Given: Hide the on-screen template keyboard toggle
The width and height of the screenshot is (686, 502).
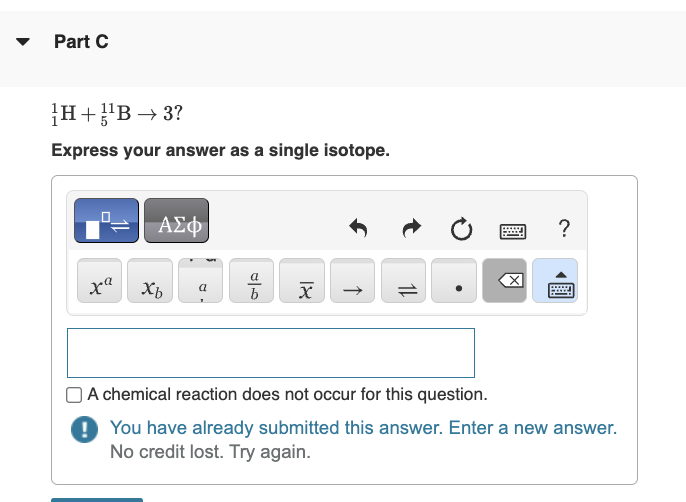Looking at the screenshot, I should click(x=555, y=281).
